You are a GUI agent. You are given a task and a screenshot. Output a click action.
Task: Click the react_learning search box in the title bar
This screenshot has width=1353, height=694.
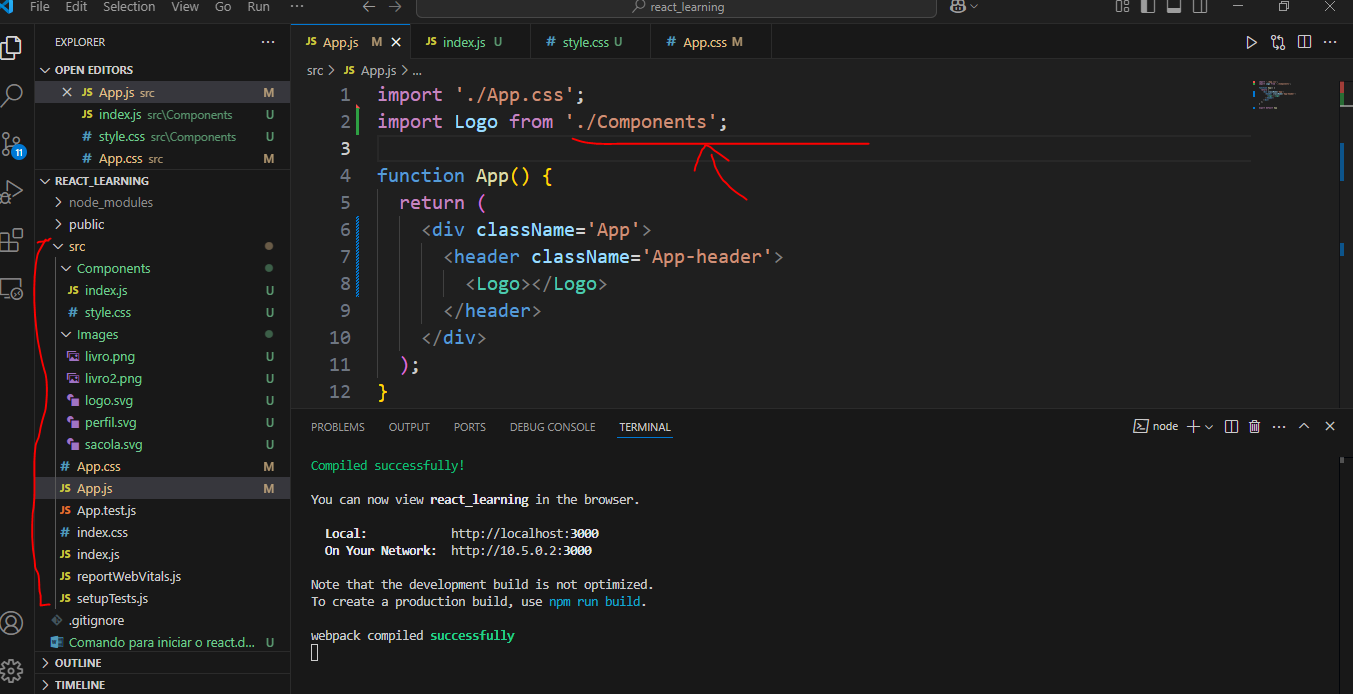click(676, 7)
